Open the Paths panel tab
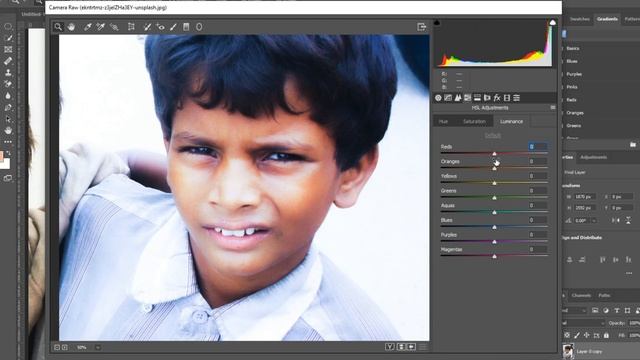The height and width of the screenshot is (360, 640). [604, 296]
